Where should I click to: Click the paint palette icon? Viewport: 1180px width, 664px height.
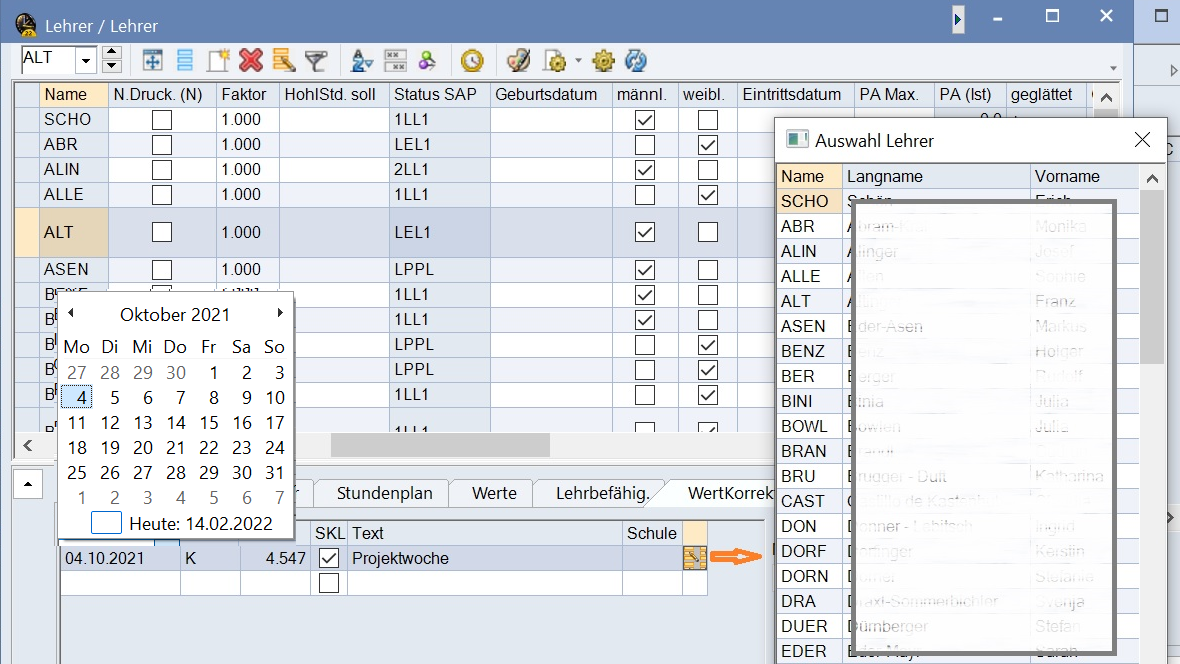517,61
